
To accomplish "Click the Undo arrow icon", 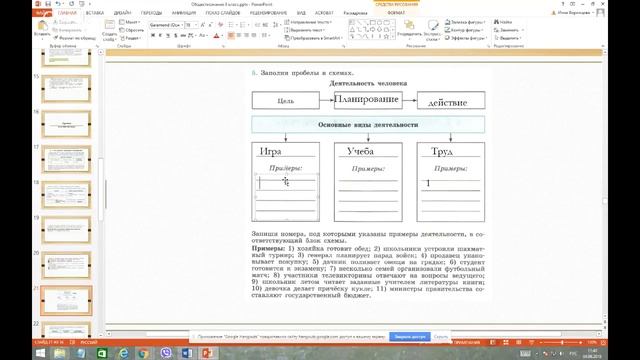I will [x=58, y=4].
